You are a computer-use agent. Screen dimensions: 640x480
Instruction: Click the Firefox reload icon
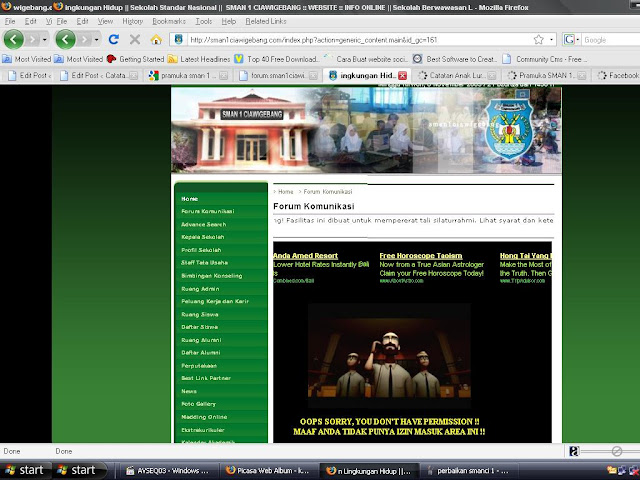point(114,40)
